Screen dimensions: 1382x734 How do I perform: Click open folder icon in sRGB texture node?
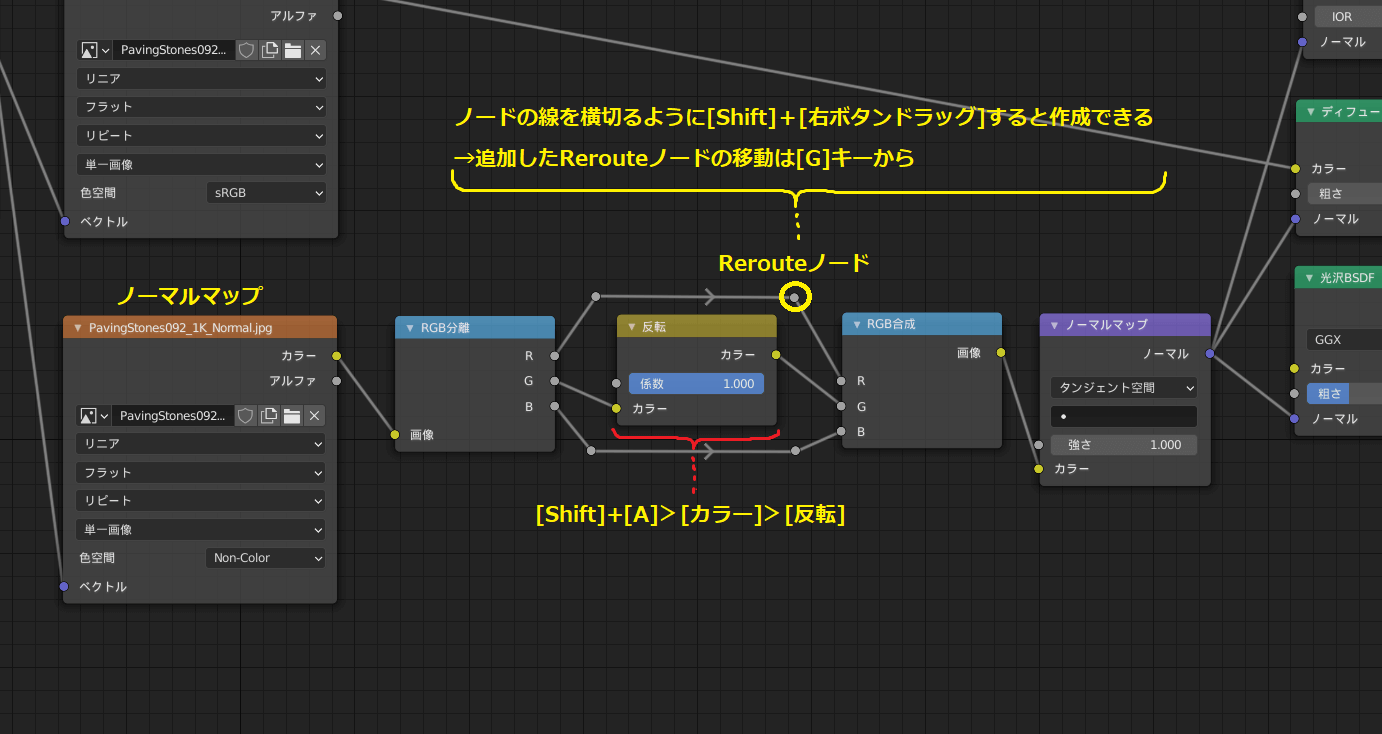pyautogui.click(x=292, y=50)
